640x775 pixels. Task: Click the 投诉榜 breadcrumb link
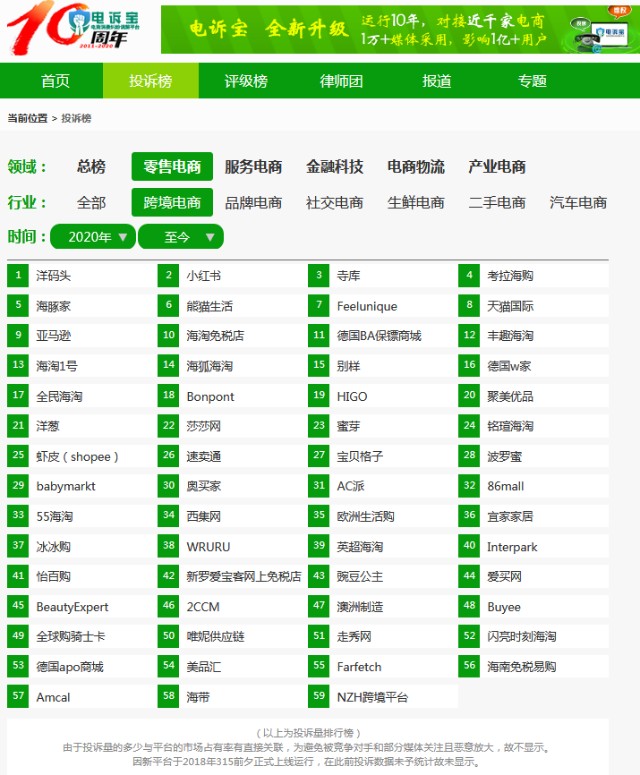tap(76, 118)
